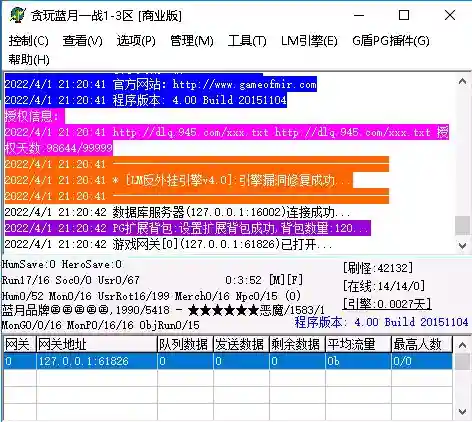
Task: Click the 引擎漏洞修复成功 log line
Action: pyautogui.click(x=179, y=180)
